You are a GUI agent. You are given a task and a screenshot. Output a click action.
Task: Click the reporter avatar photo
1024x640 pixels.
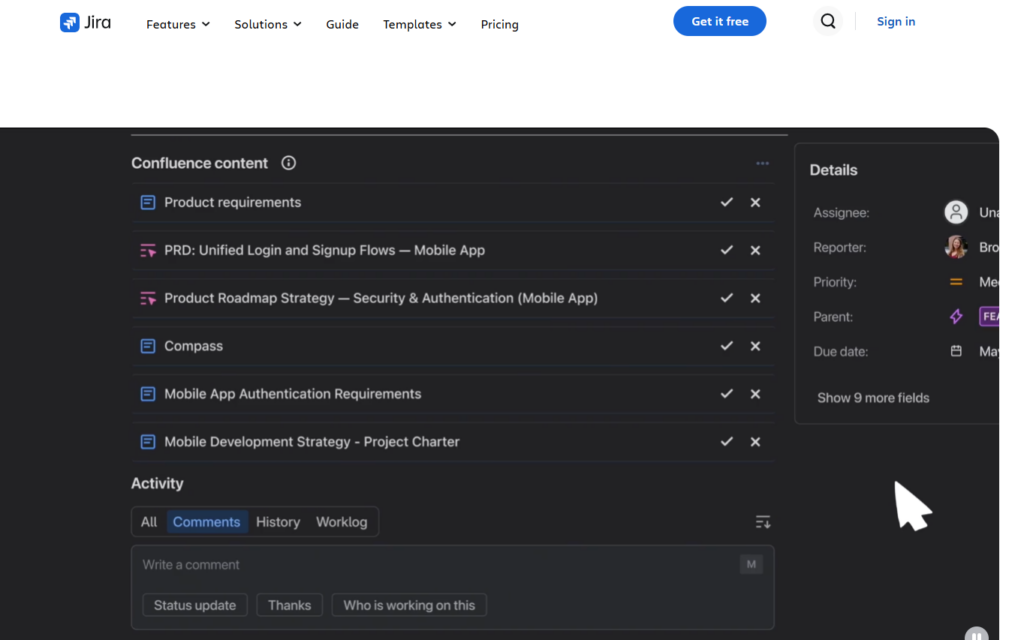[955, 247]
